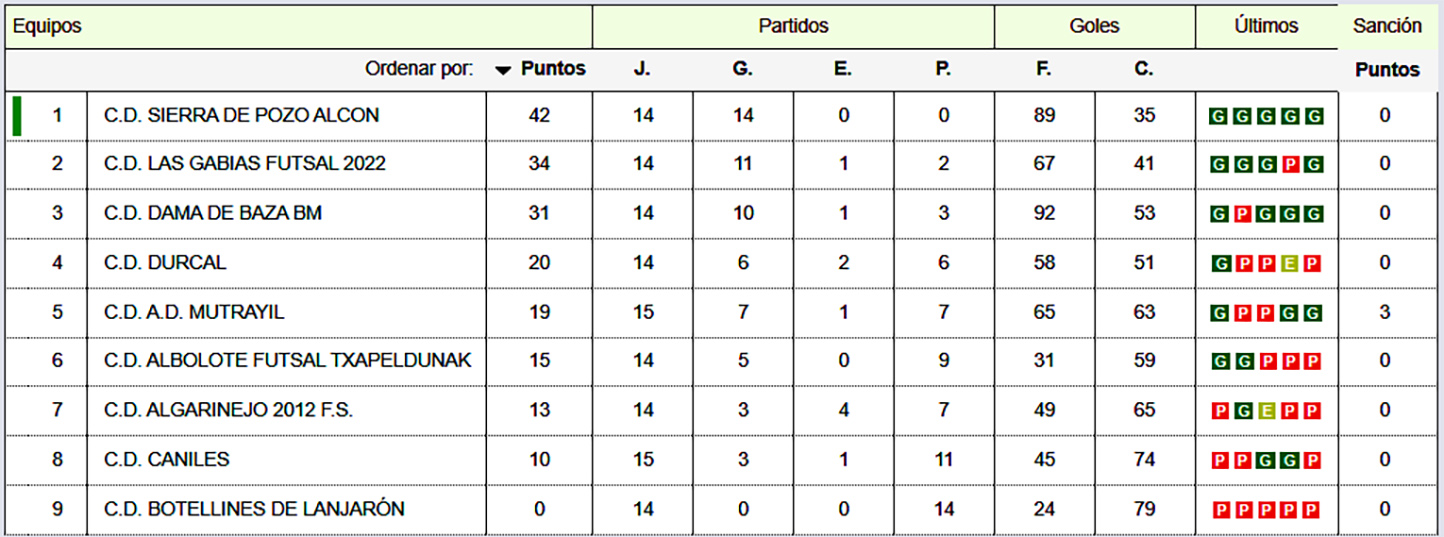Click the sort arrow next to Puntos
Image resolution: width=1444 pixels, height=537 pixels.
503,70
